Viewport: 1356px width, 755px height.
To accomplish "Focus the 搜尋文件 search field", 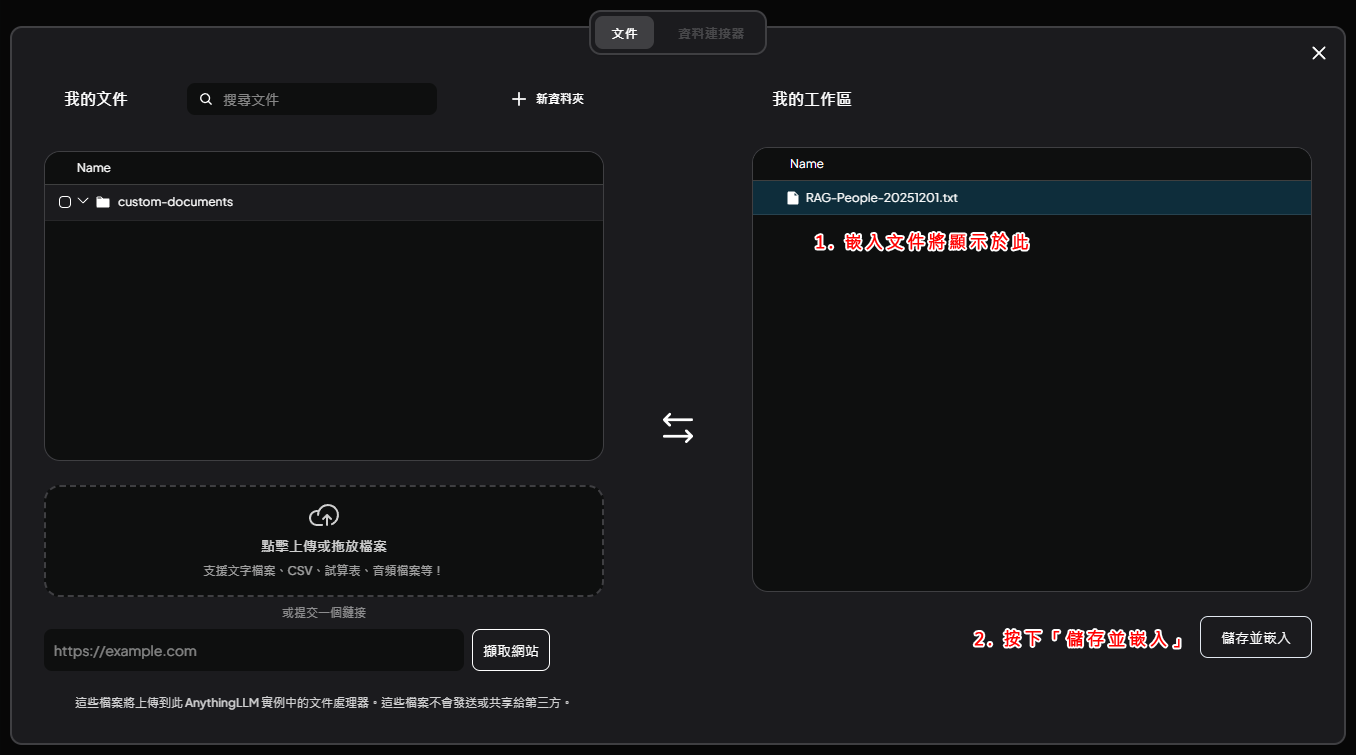I will 322,100.
